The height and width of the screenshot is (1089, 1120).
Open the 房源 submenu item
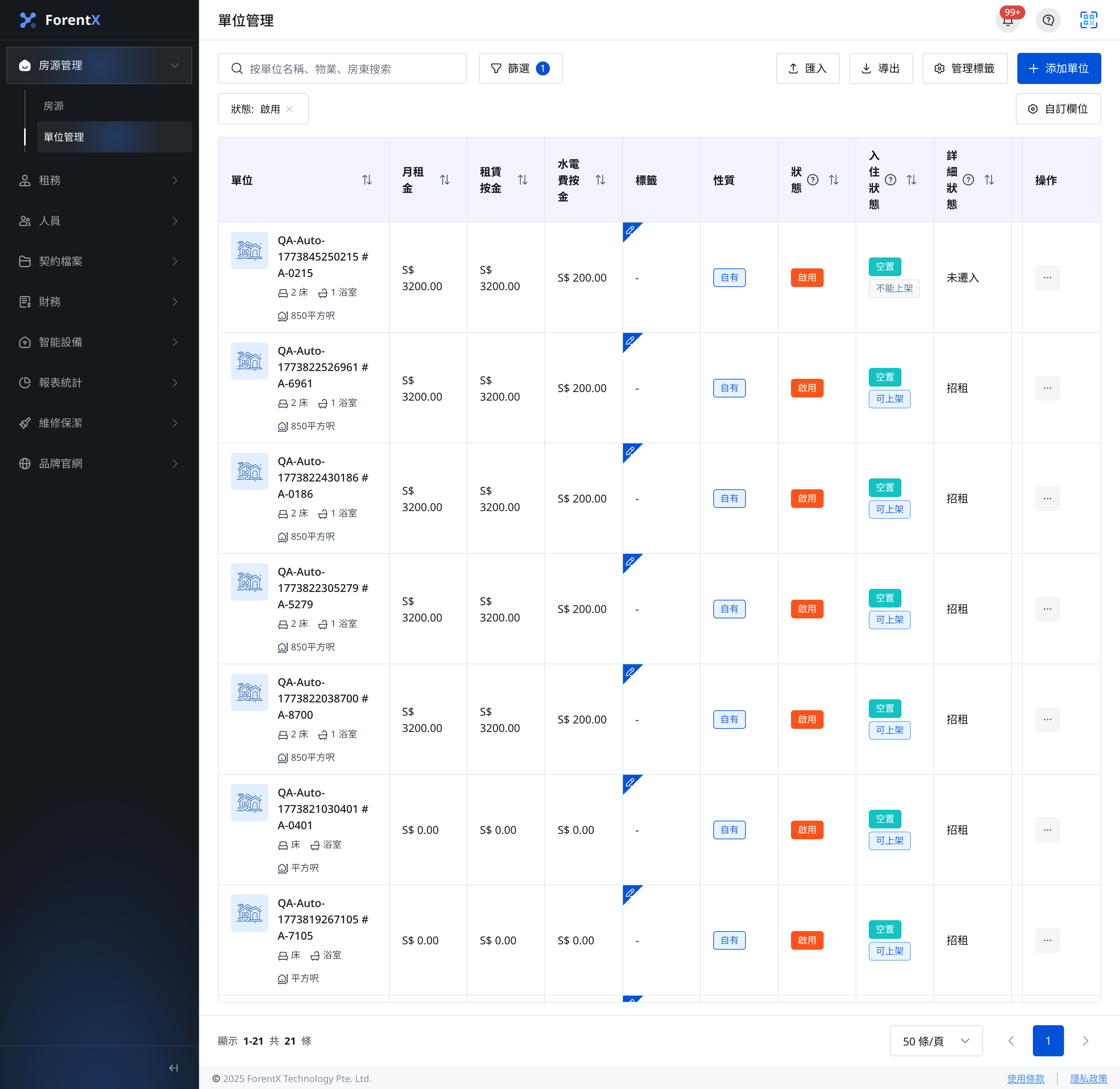[114, 106]
